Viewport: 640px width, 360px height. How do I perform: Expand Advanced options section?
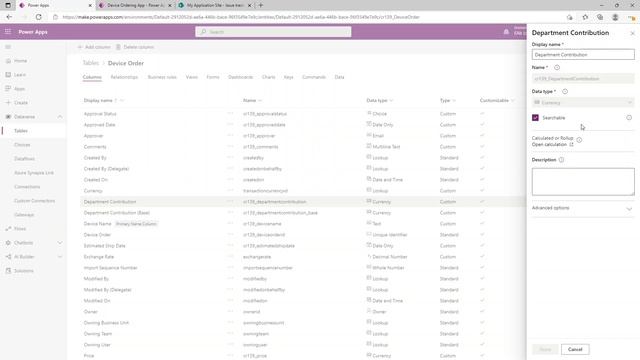pos(582,208)
